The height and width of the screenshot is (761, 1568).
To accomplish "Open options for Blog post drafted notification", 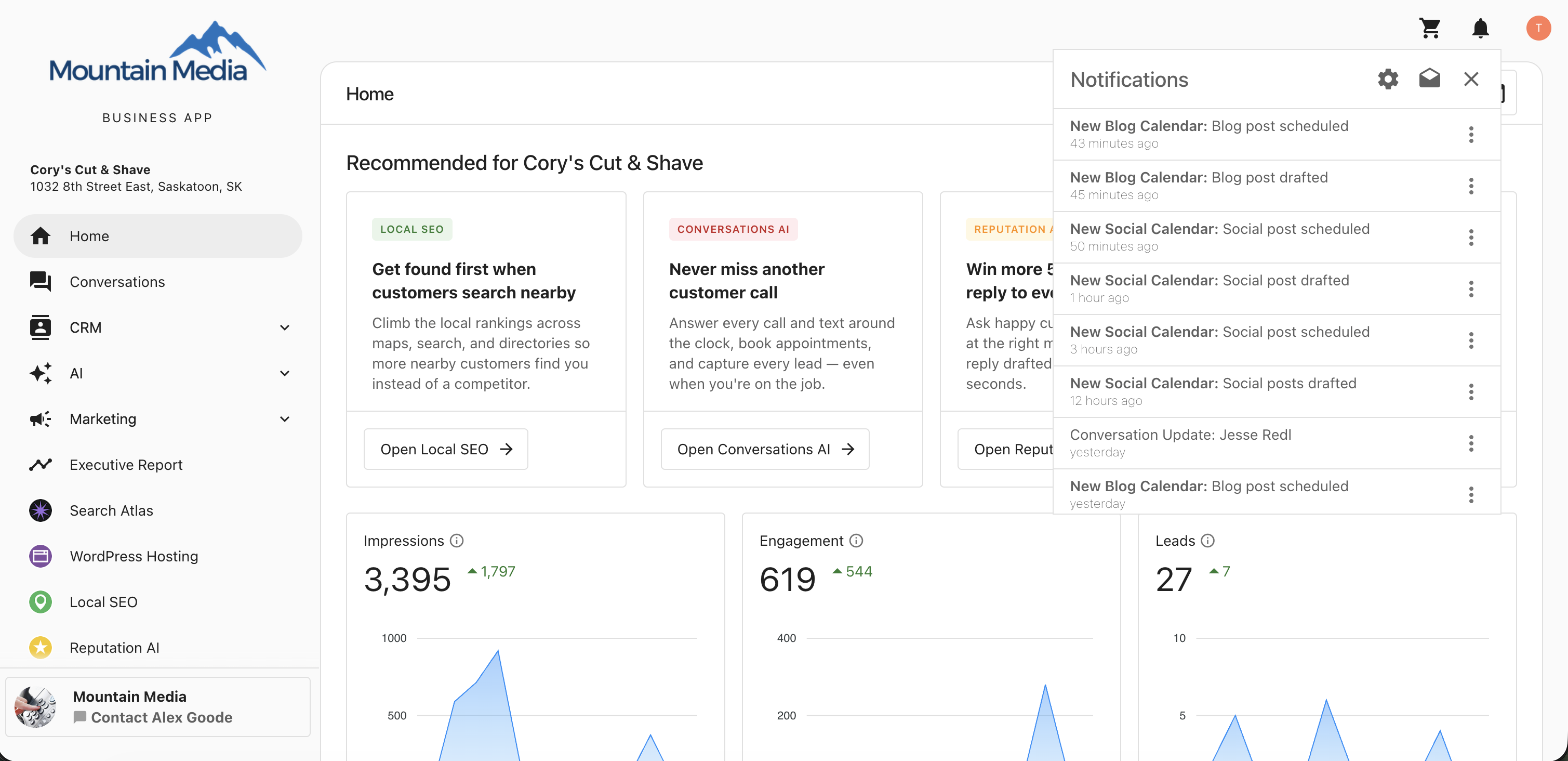I will (x=1471, y=186).
